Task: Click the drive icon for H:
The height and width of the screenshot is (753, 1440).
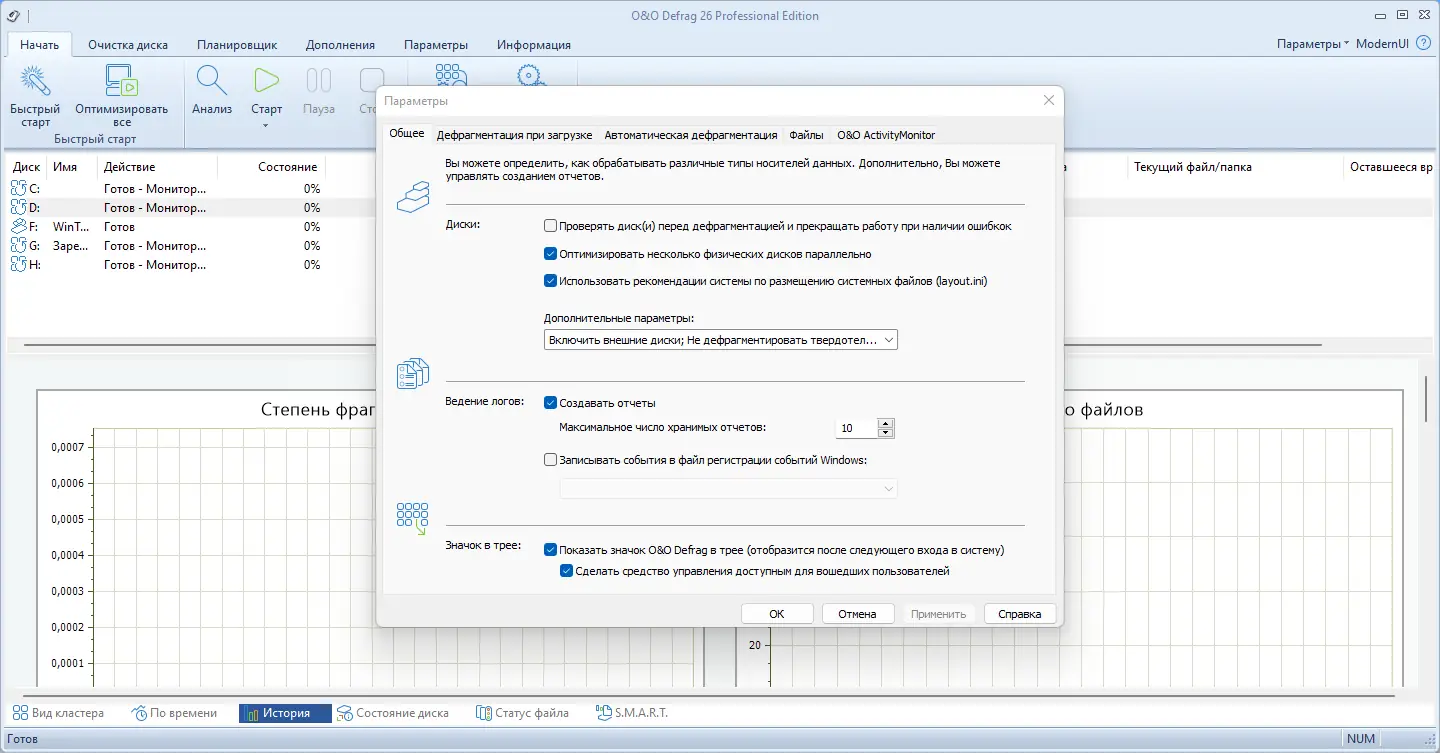Action: point(18,264)
